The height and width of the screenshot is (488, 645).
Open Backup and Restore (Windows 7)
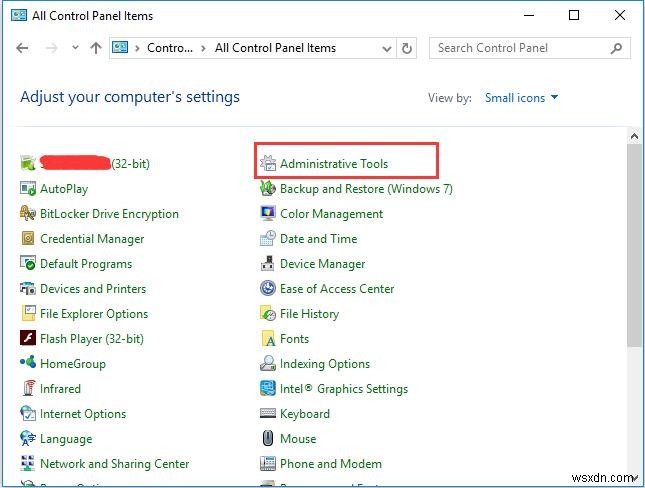(366, 189)
